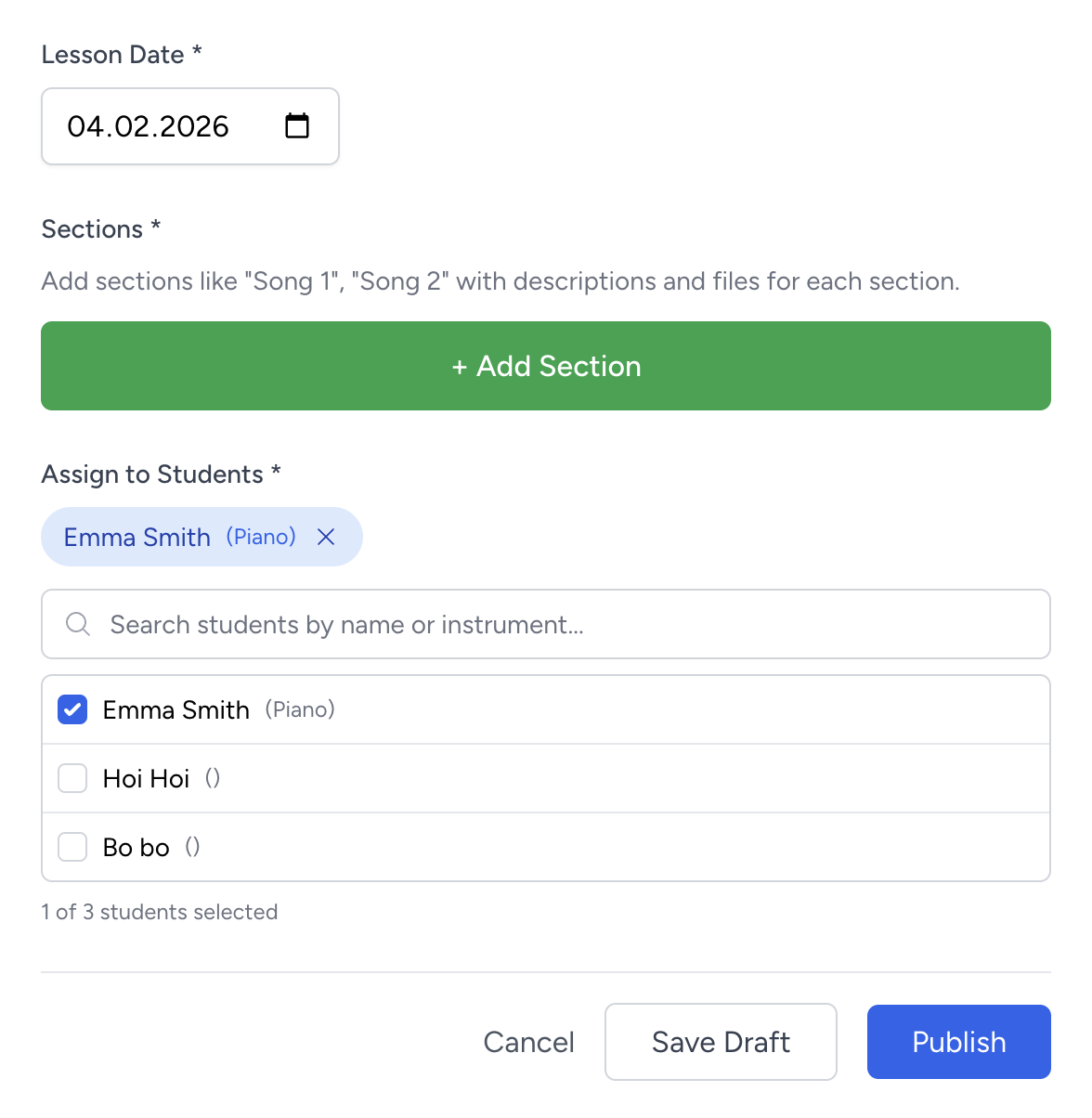The height and width of the screenshot is (1118, 1092).
Task: Select Bo bo by ticking its checkbox
Action: (x=71, y=846)
